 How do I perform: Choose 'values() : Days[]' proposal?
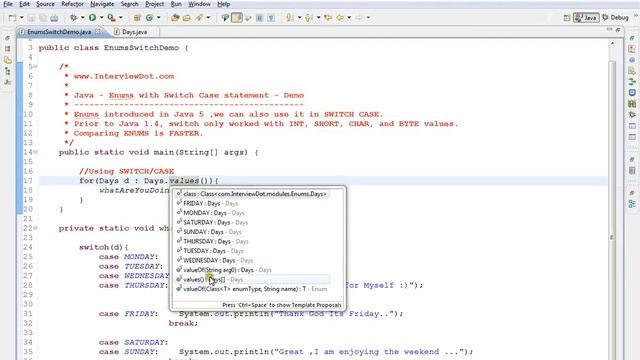pos(252,280)
